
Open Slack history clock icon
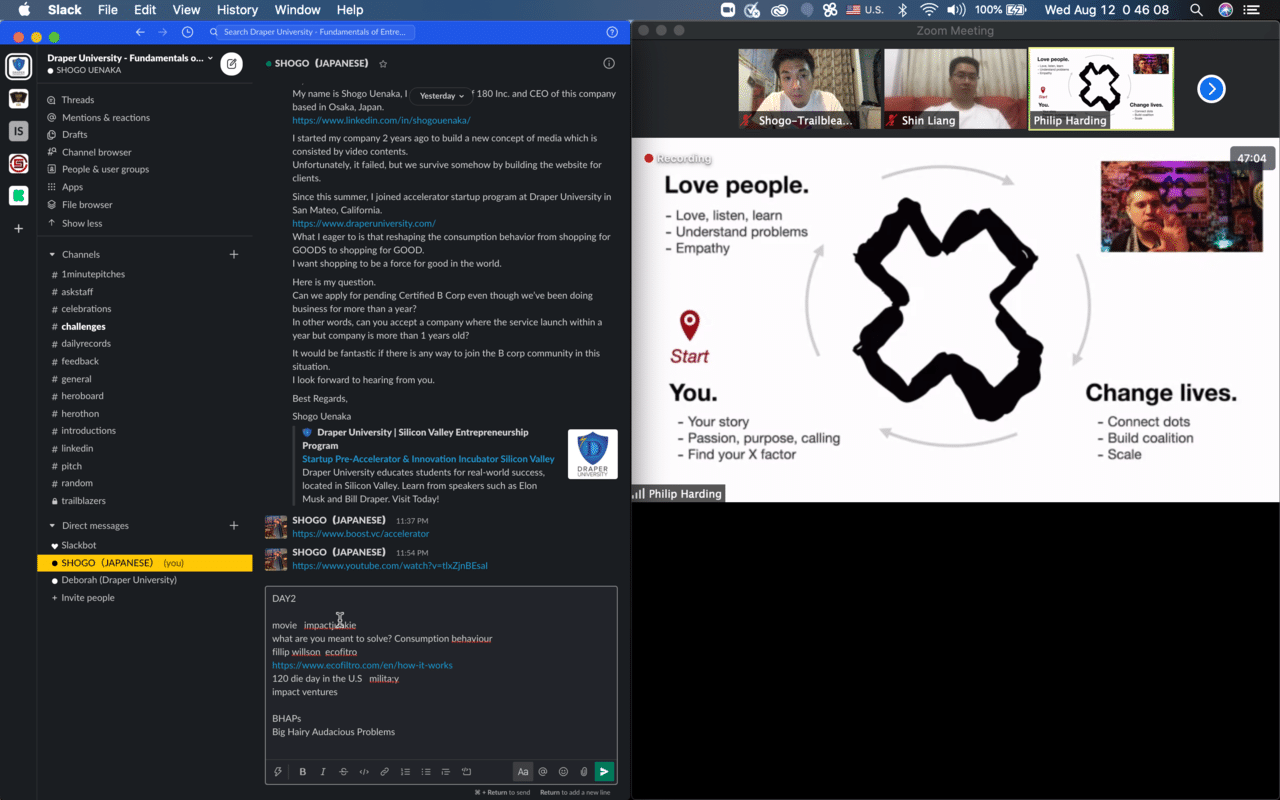coord(188,32)
